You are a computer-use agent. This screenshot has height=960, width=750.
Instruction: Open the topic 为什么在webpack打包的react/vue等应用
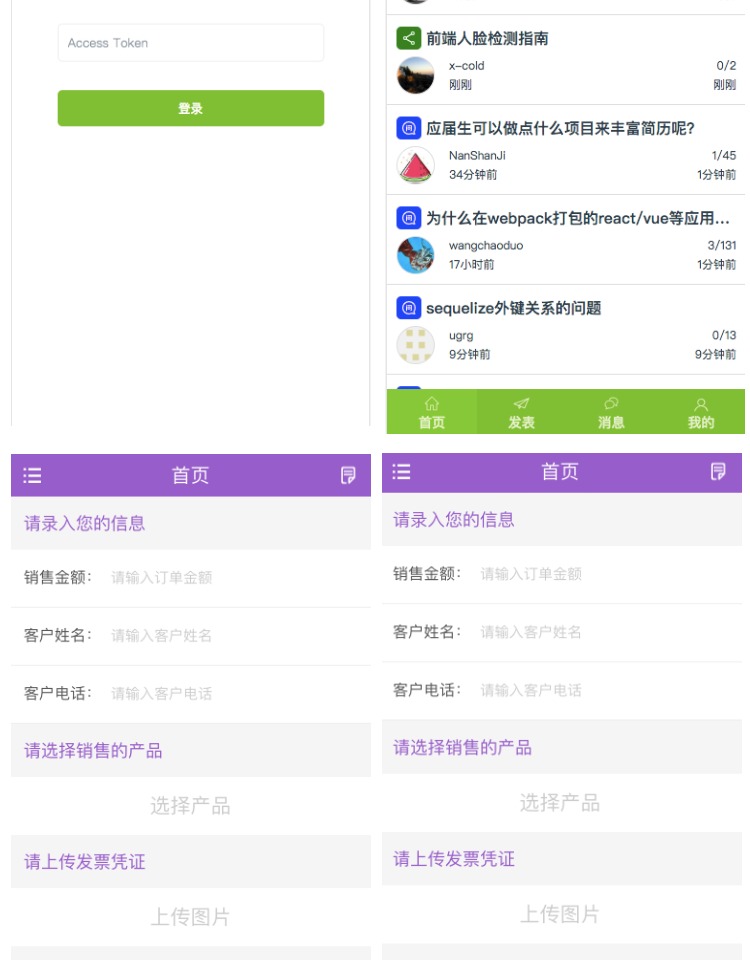tap(578, 219)
